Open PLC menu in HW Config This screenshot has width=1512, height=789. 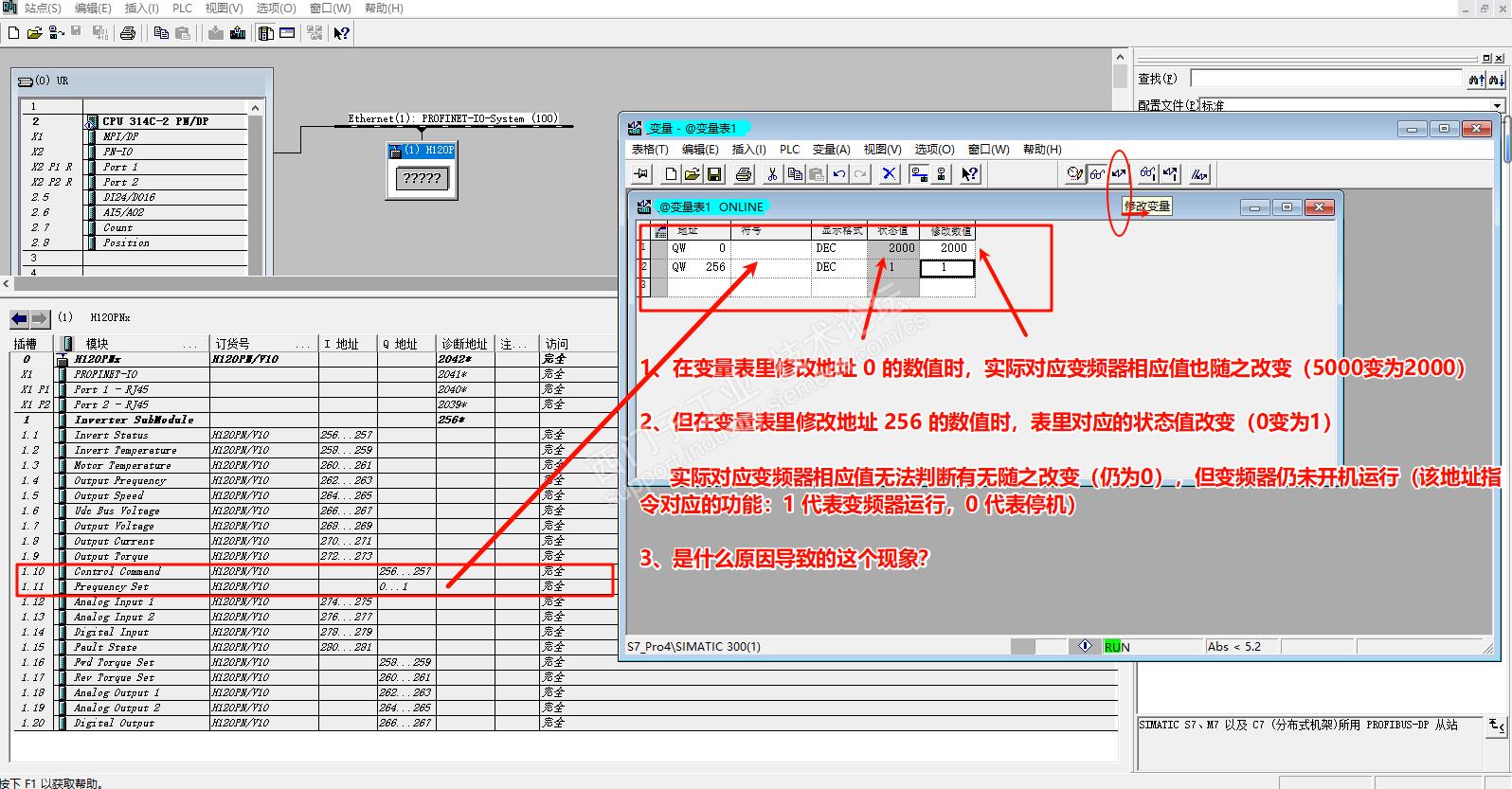(183, 8)
